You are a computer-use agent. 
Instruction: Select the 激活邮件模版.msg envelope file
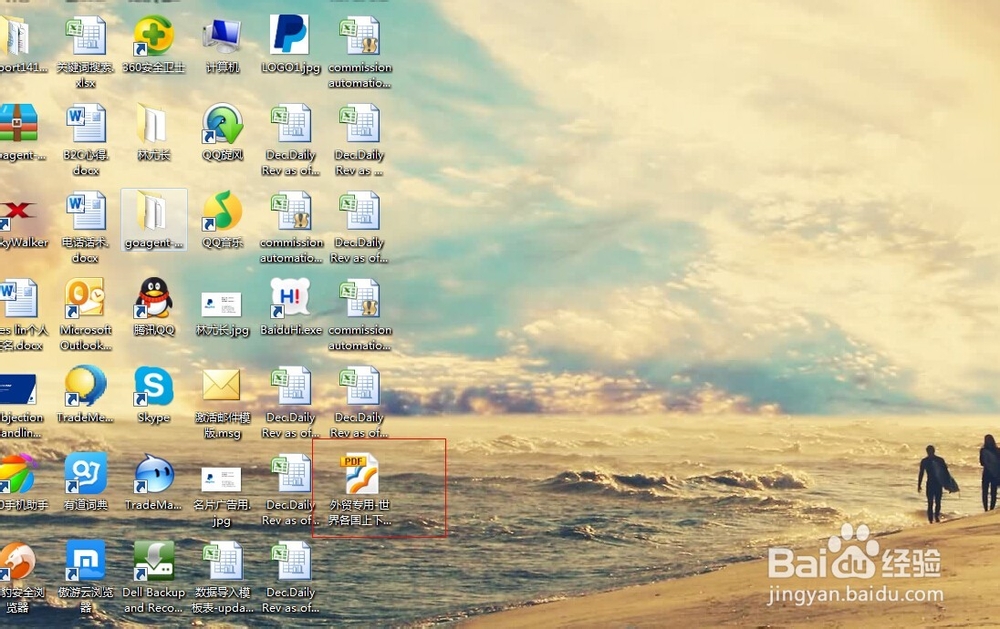[x=221, y=386]
